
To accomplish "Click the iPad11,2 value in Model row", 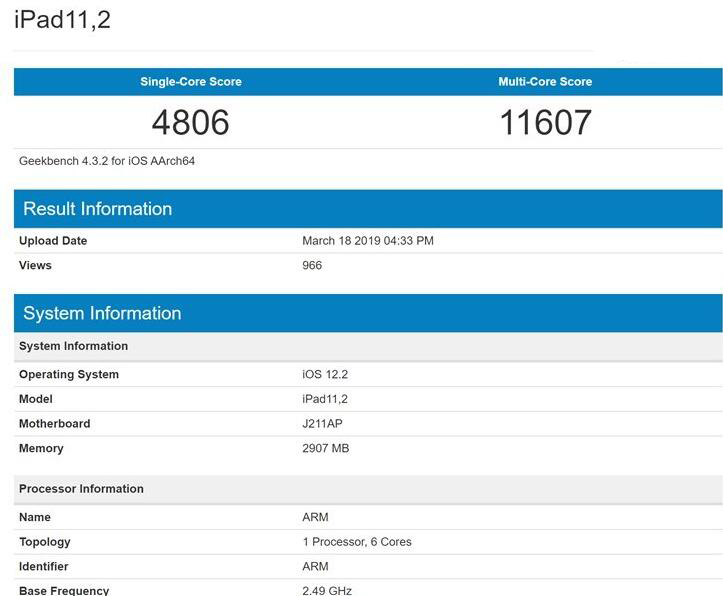I will click(x=325, y=399).
